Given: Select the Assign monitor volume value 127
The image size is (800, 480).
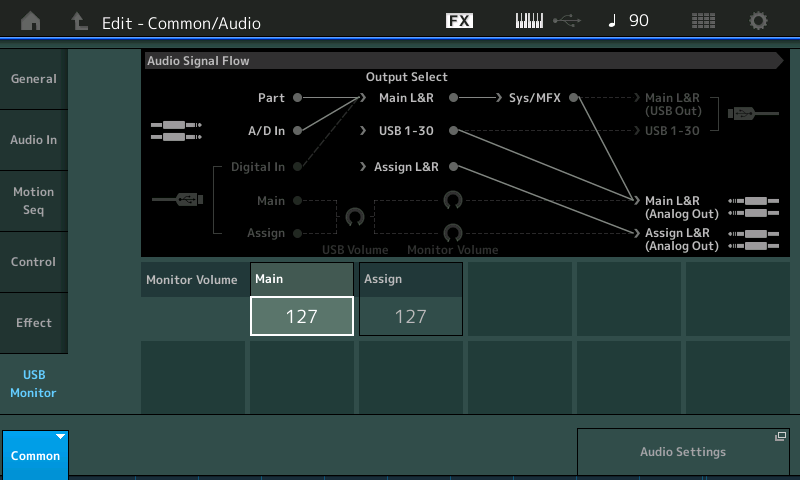Looking at the screenshot, I should (x=410, y=316).
